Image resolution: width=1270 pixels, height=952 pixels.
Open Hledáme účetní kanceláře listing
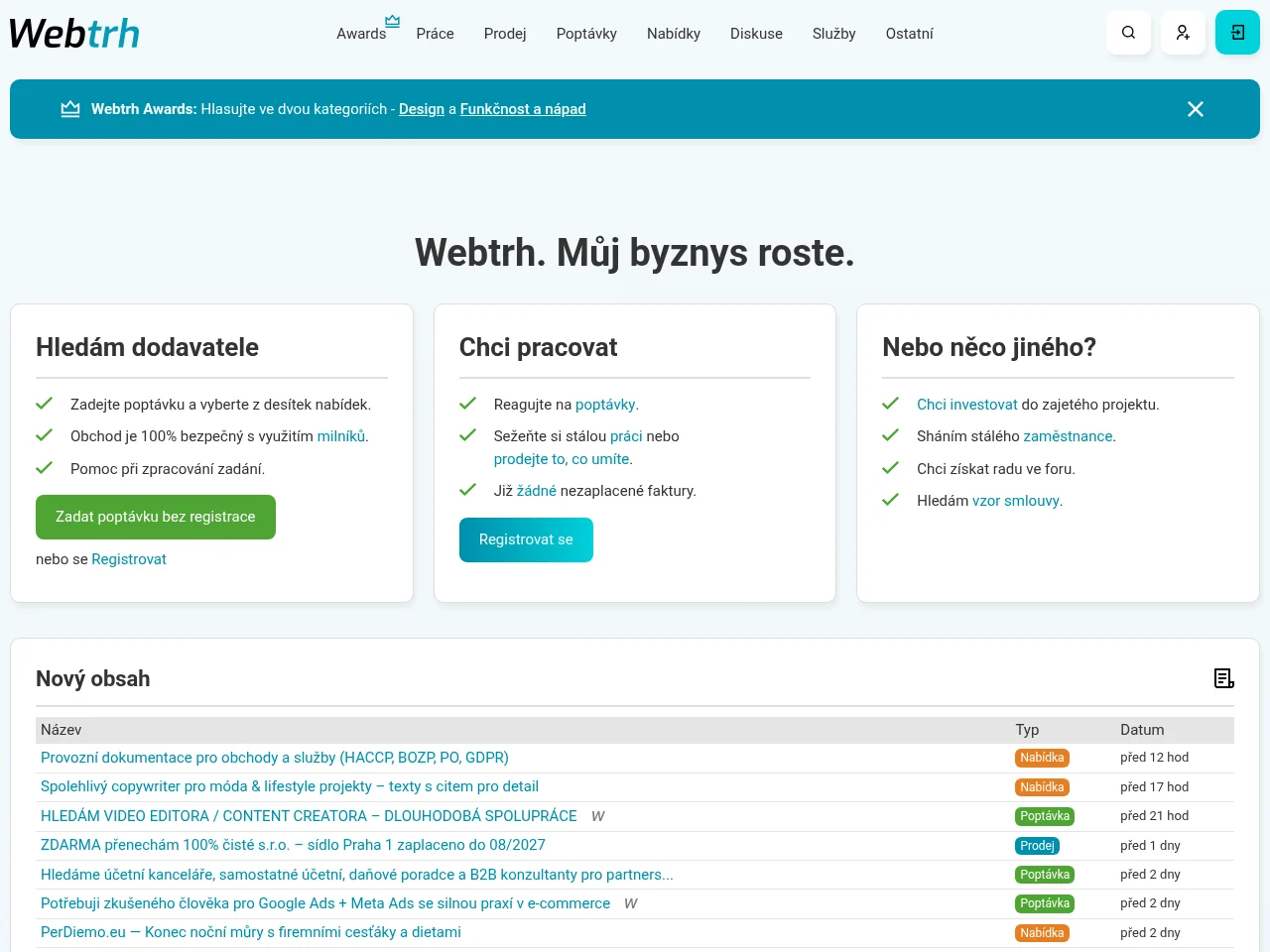[x=357, y=875]
